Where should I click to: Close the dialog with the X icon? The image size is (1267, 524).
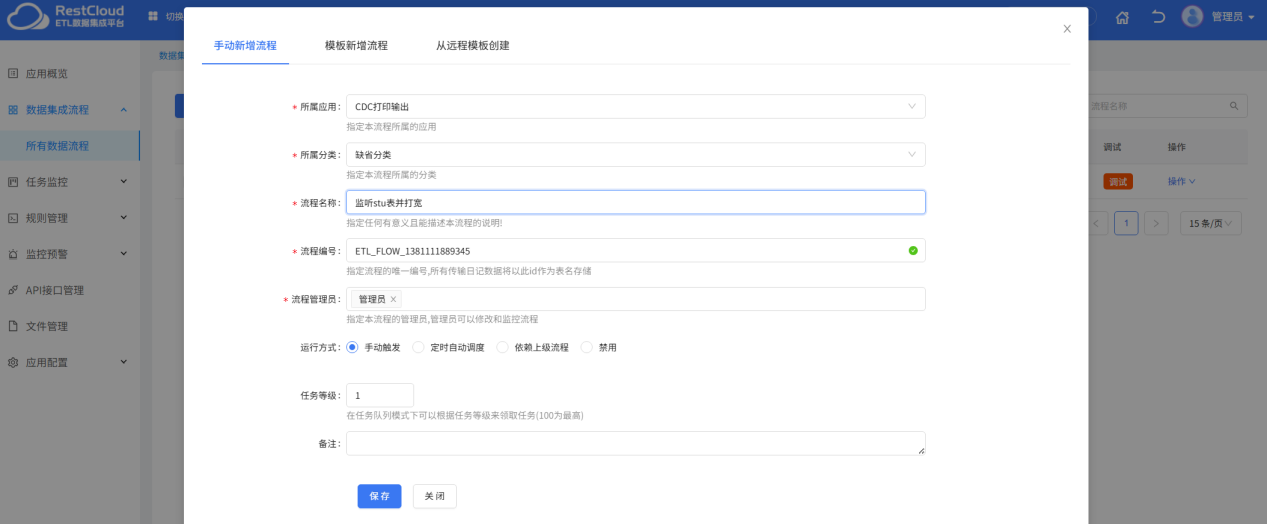click(1067, 29)
